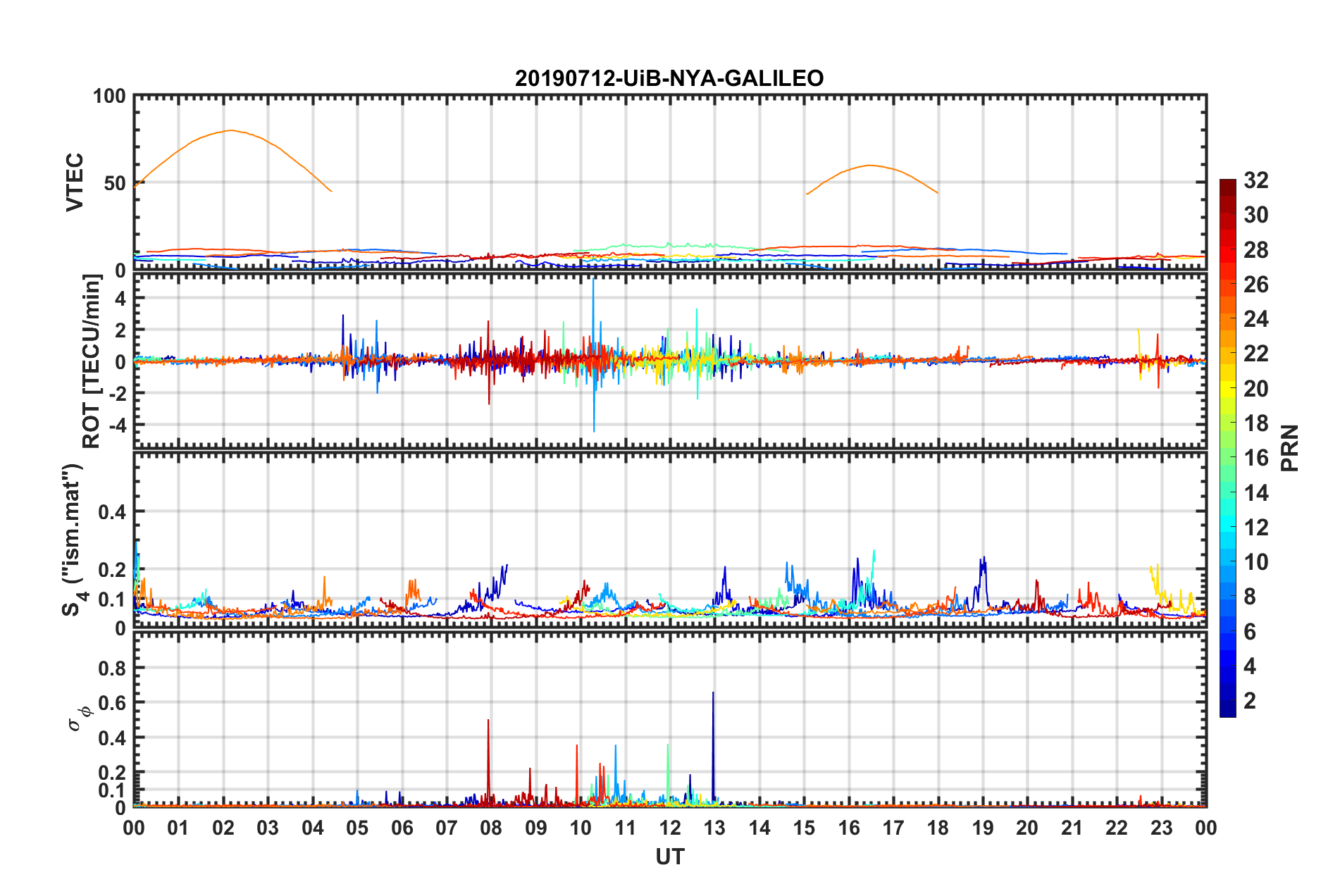1340x896 pixels.
Task: Select the UT axis tick label 19
Action: 983,828
